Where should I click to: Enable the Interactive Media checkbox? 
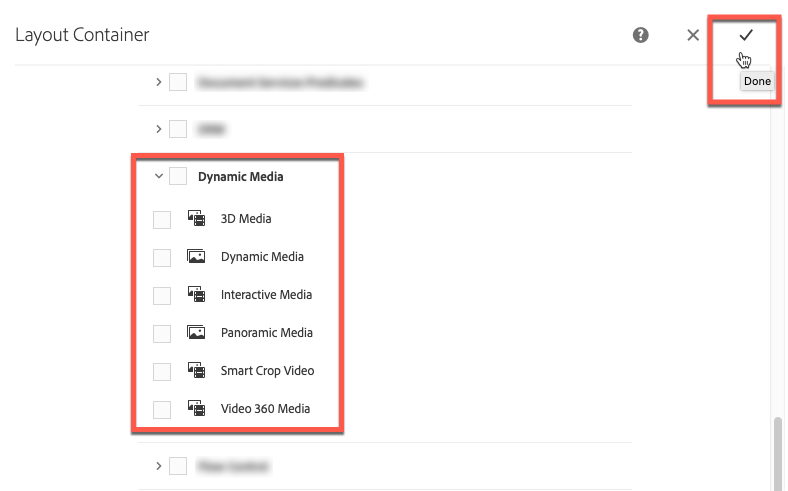click(x=162, y=296)
